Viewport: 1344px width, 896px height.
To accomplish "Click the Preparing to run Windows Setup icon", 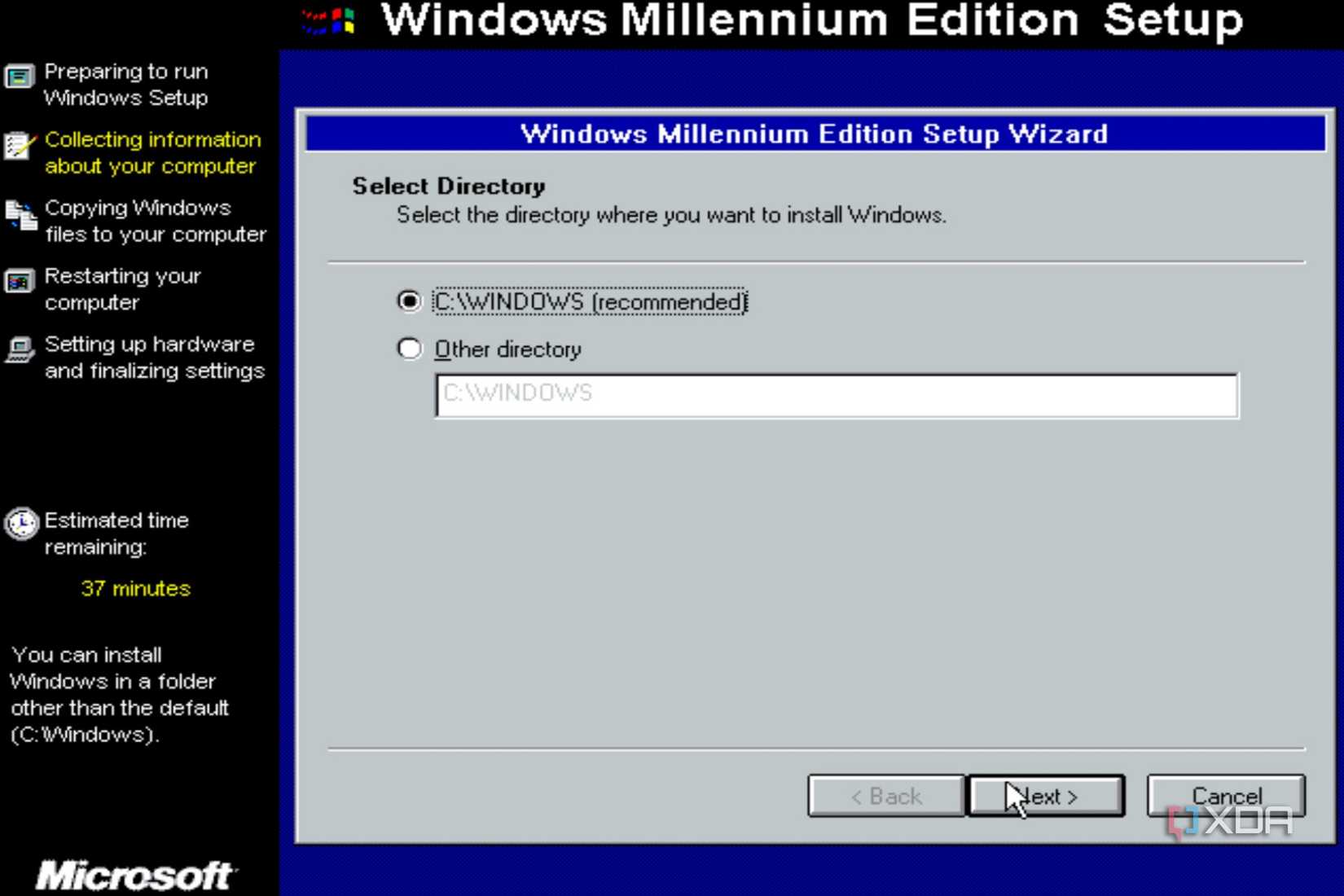I will [x=20, y=76].
